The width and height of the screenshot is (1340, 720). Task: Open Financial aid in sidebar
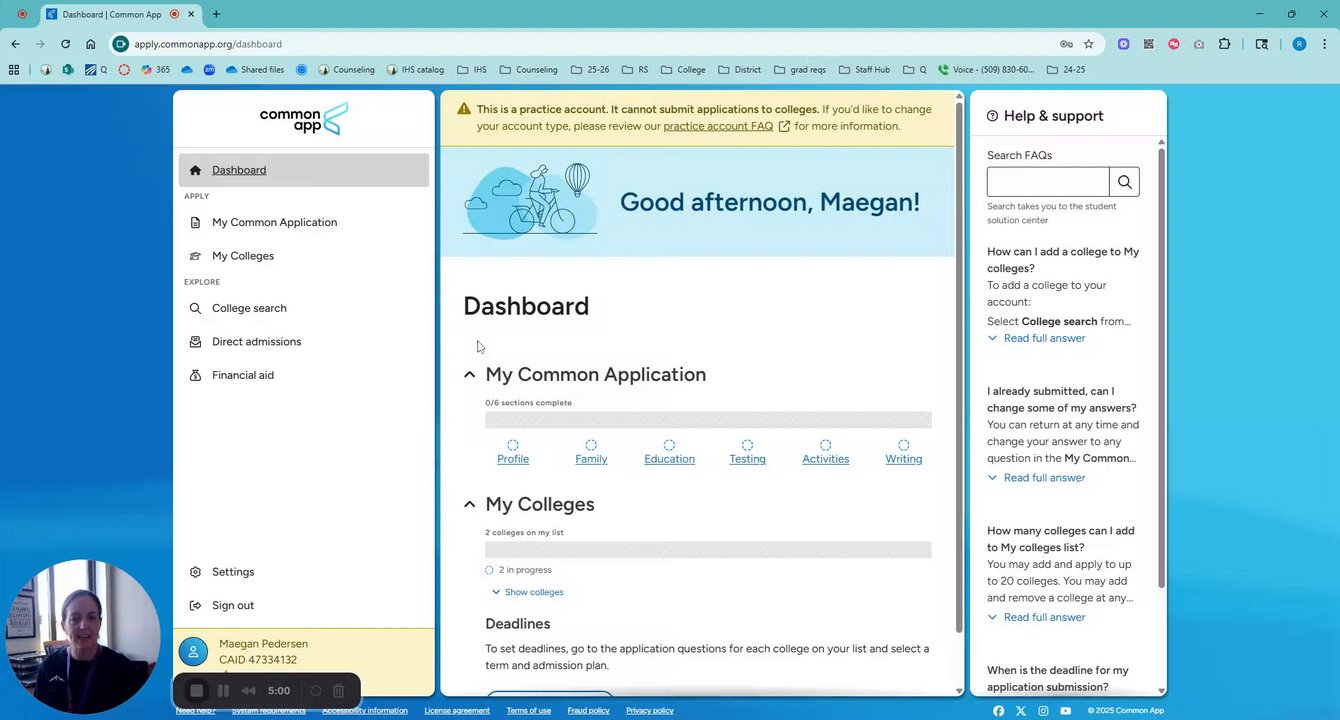[x=304, y=375]
